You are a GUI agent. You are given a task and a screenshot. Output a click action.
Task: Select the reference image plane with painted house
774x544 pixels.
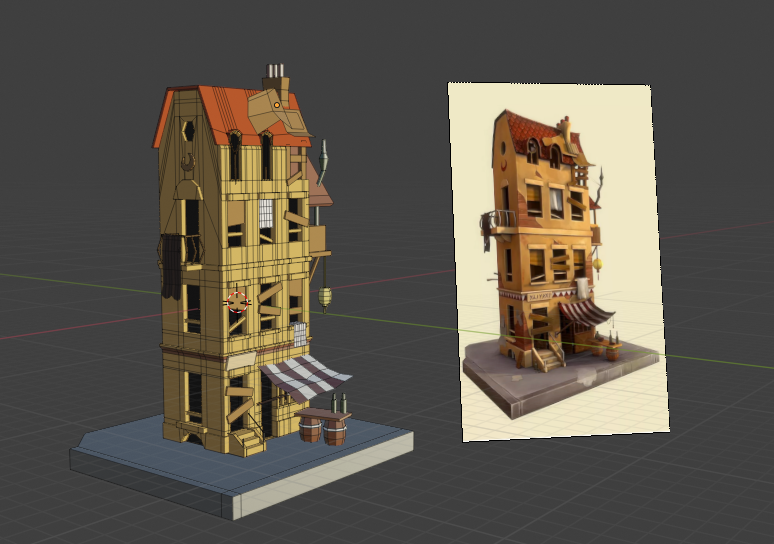pos(559,262)
